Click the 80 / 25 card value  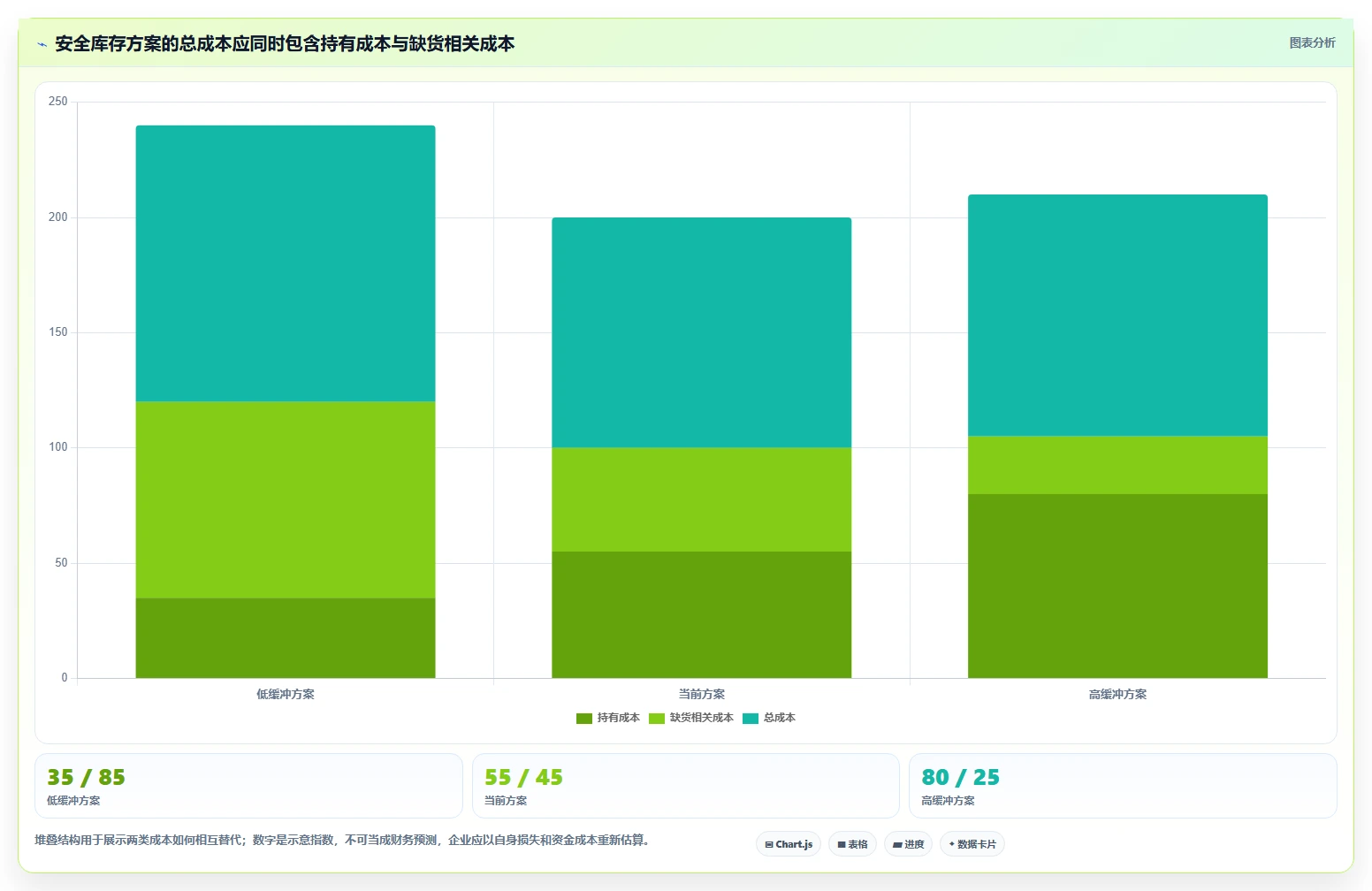tap(961, 778)
